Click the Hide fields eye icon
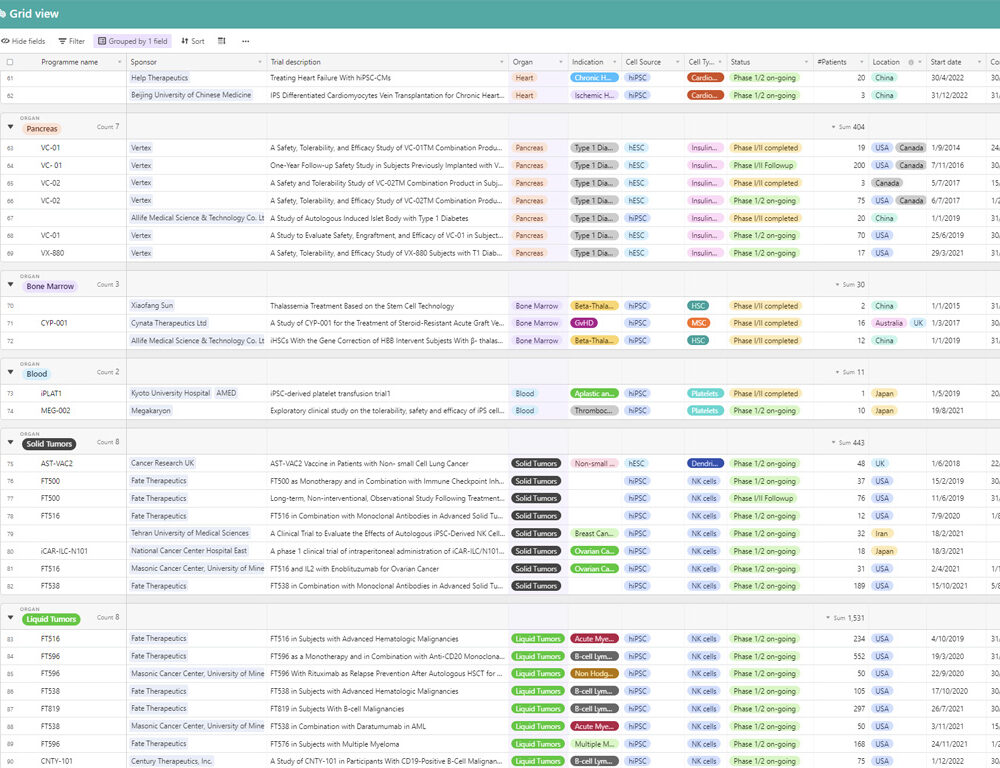This screenshot has width=1000, height=768. pos(5,41)
